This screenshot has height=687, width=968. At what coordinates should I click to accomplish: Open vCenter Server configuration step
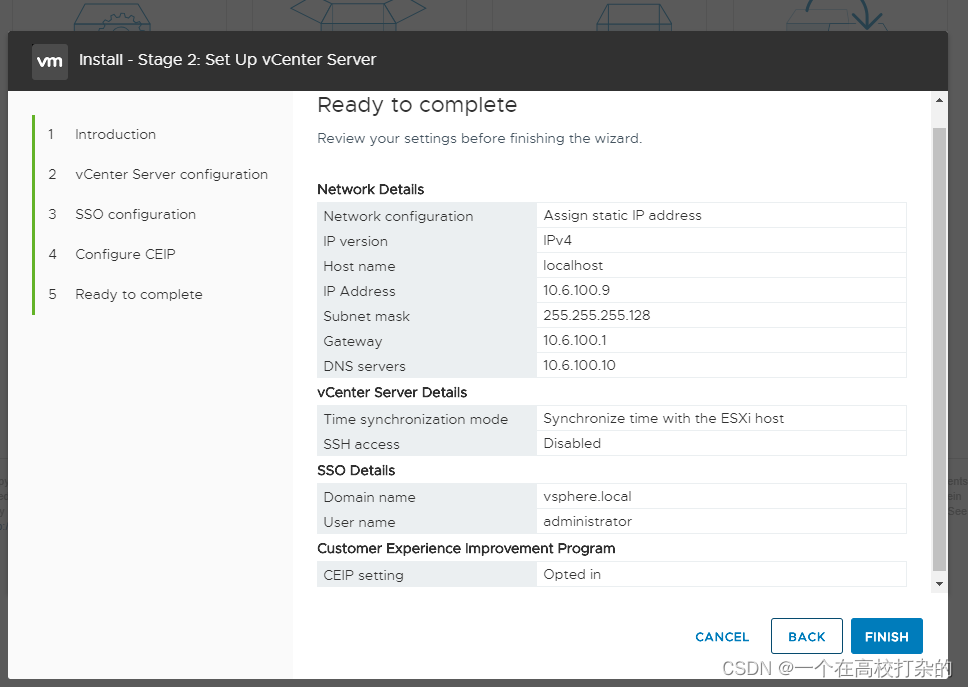(171, 174)
